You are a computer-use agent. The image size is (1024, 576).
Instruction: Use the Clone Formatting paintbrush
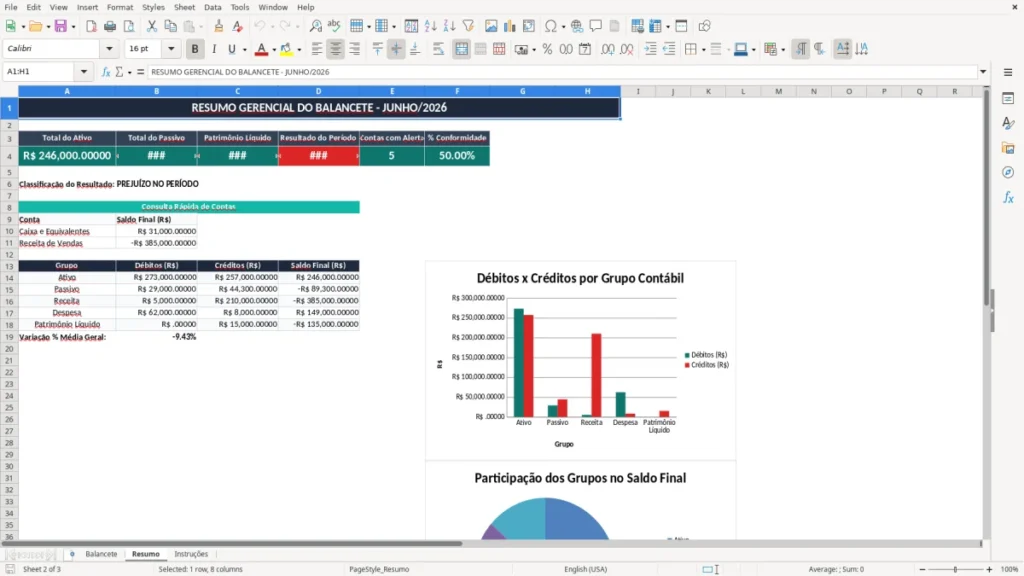click(219, 26)
